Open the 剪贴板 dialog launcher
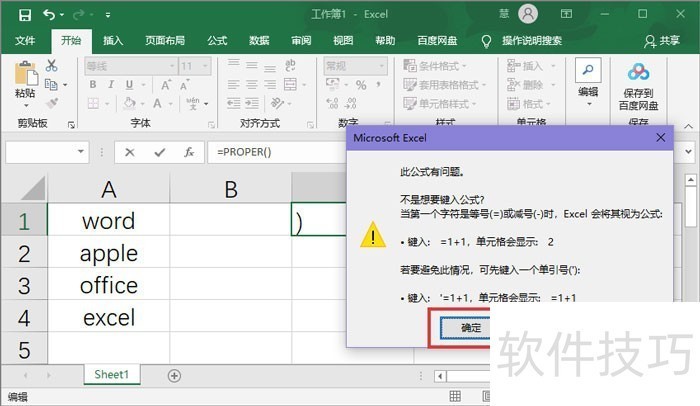Viewport: 700px width, 406px height. (71, 125)
